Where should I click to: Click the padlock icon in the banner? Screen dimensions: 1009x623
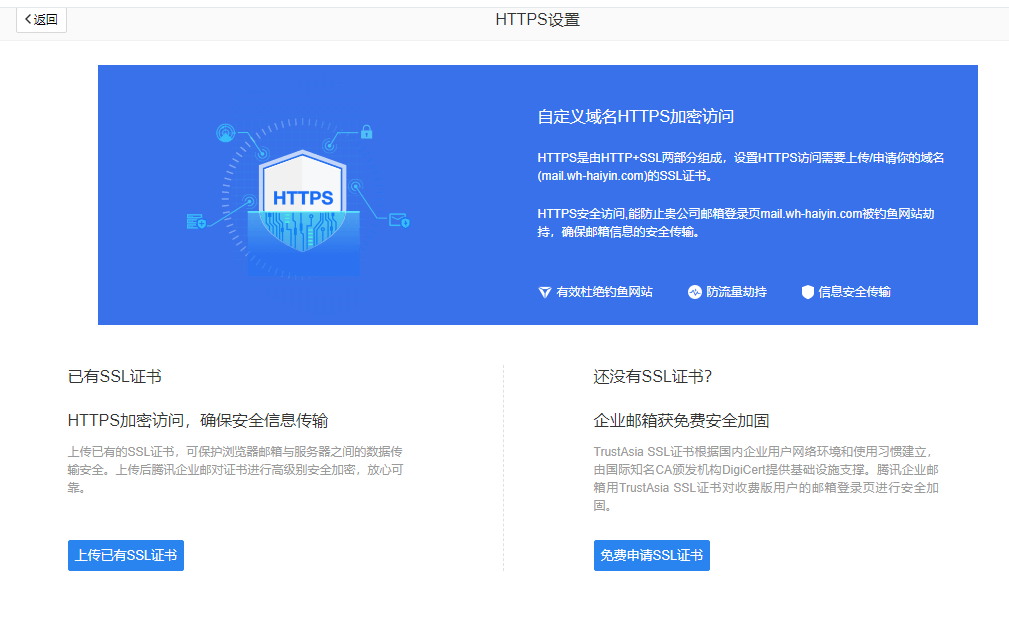[366, 132]
